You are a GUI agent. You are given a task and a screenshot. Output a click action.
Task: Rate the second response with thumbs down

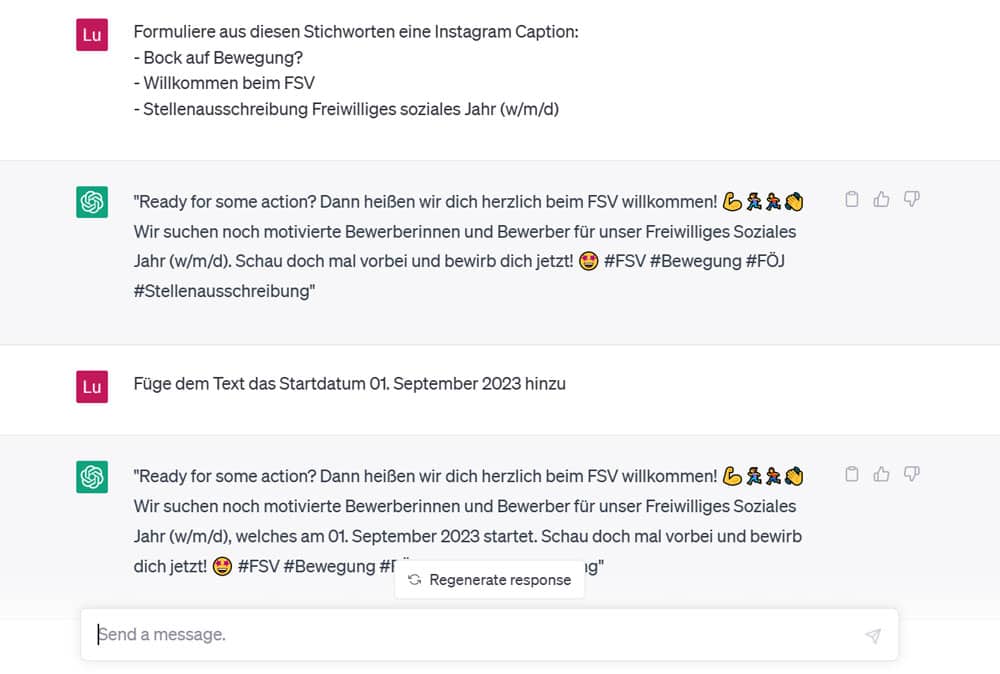[x=911, y=474]
